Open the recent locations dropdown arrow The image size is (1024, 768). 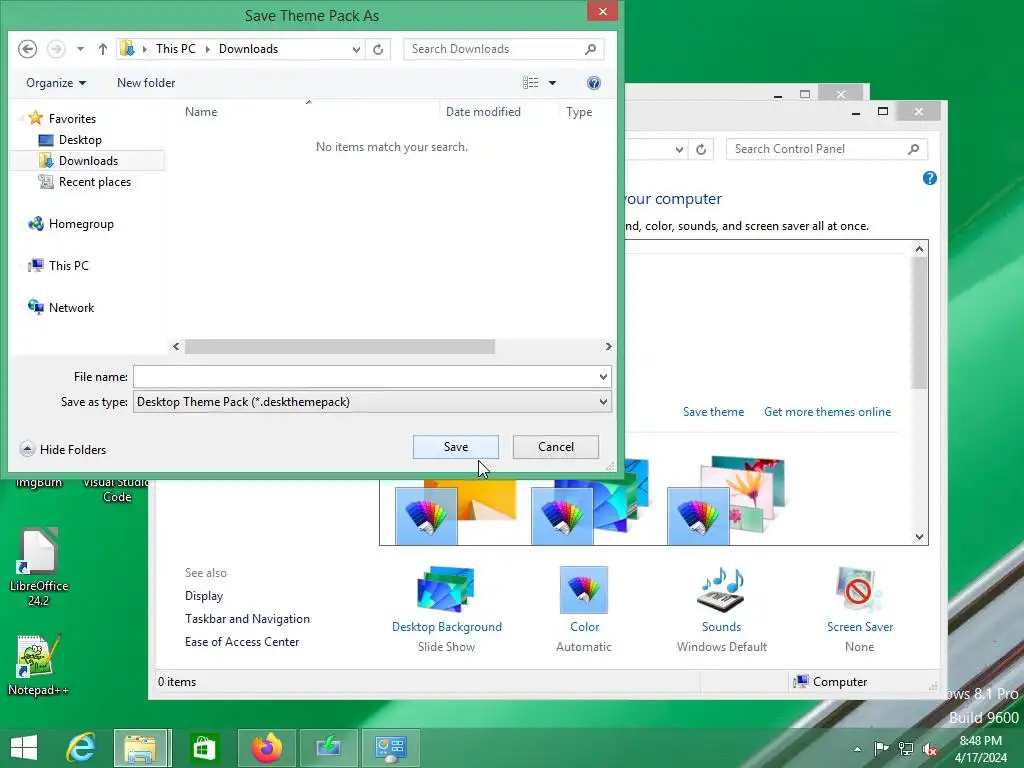coord(80,49)
